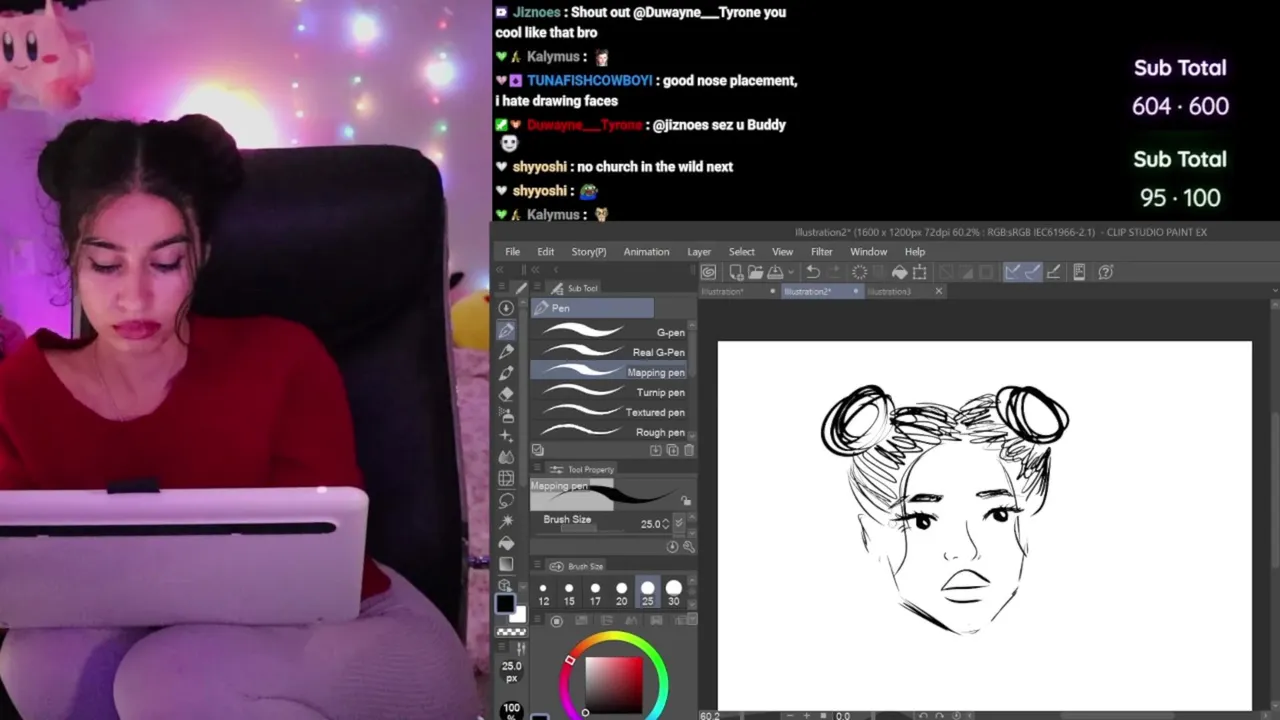The width and height of the screenshot is (1280, 720).
Task: Delete sub tool with the trash icon
Action: point(688,450)
